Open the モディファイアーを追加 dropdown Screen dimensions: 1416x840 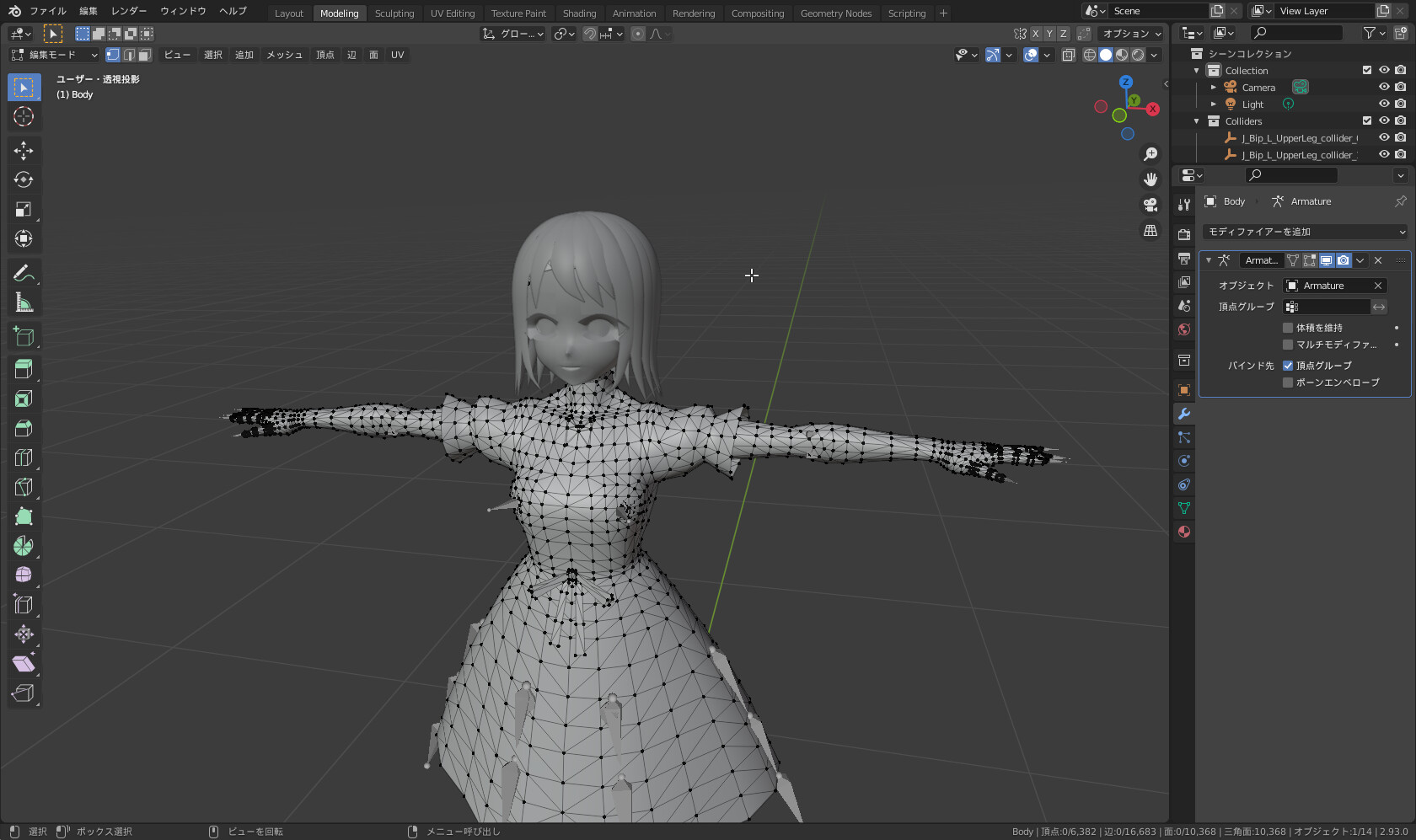pyautogui.click(x=1305, y=232)
